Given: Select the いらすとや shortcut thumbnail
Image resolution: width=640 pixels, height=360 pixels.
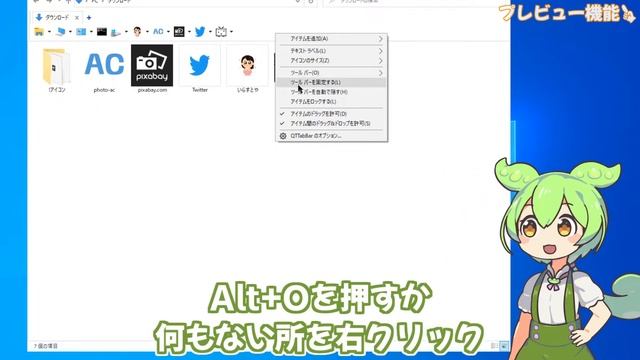Looking at the screenshot, I should click(x=247, y=69).
